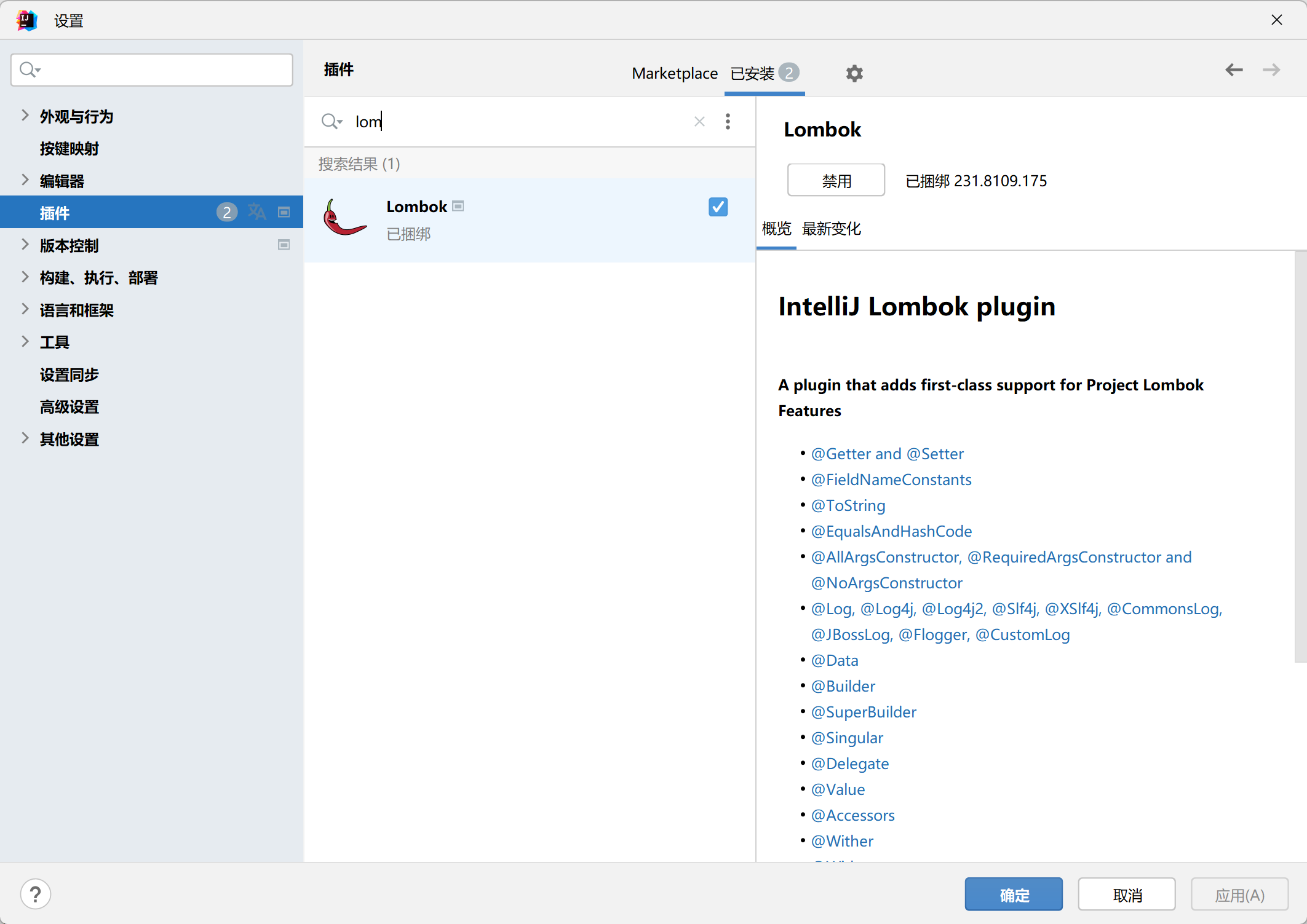1307x924 pixels.
Task: Expand the 其他设置 settings category
Action: point(25,438)
